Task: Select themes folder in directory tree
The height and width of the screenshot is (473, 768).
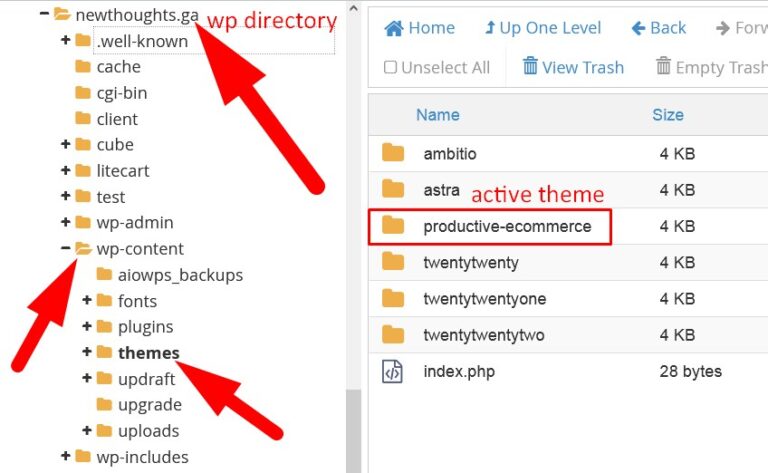Action: pos(148,352)
